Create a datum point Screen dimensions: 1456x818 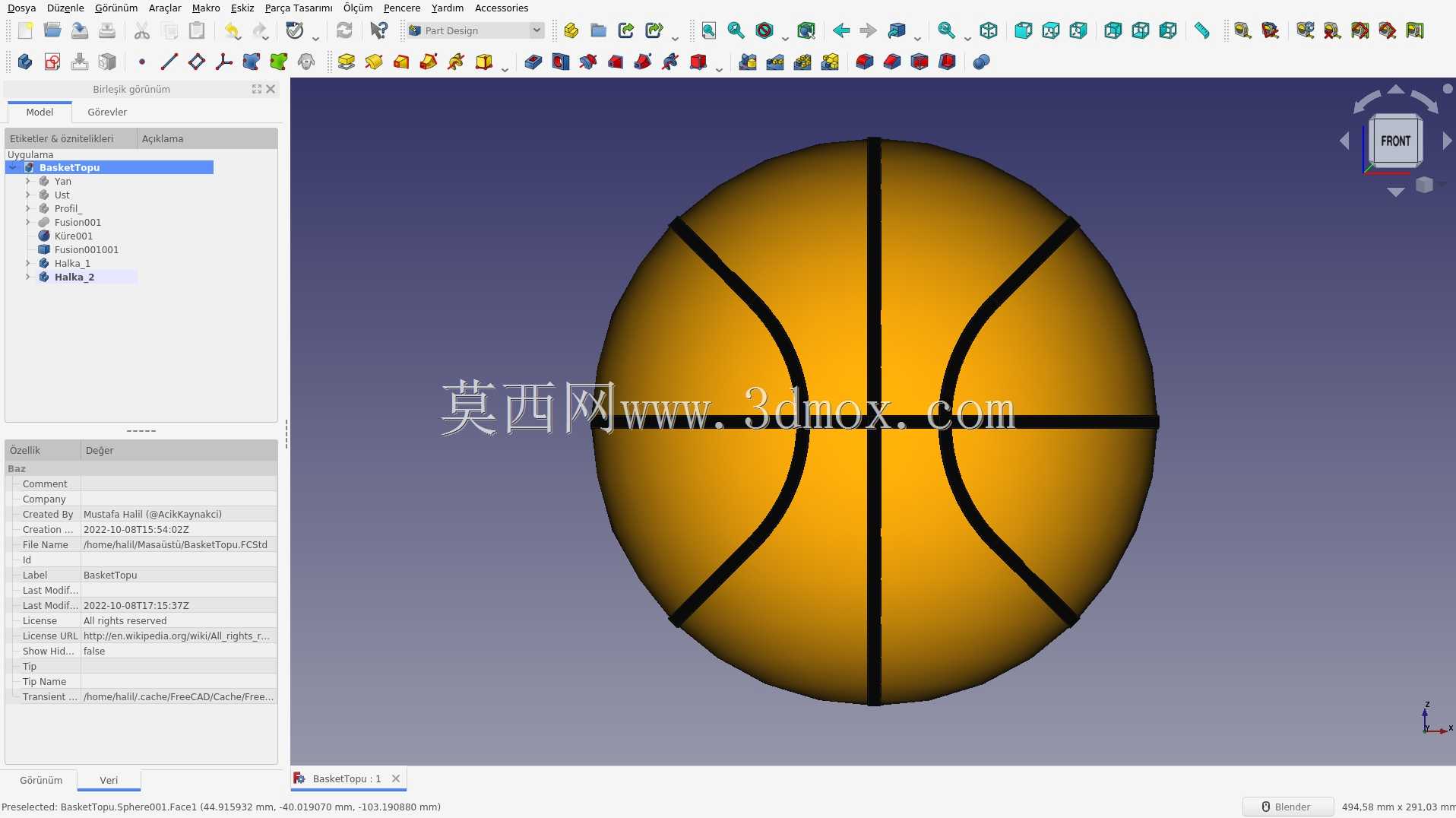142,62
